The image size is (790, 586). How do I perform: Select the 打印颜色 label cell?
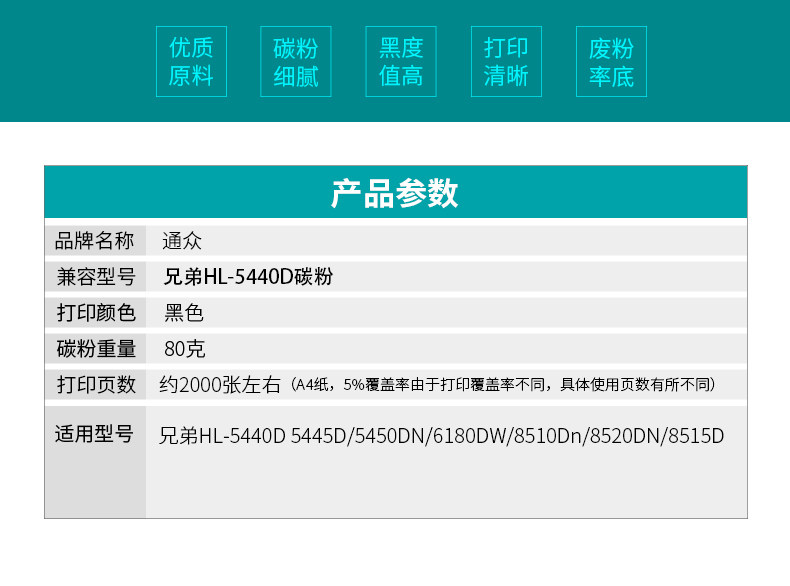(x=95, y=312)
